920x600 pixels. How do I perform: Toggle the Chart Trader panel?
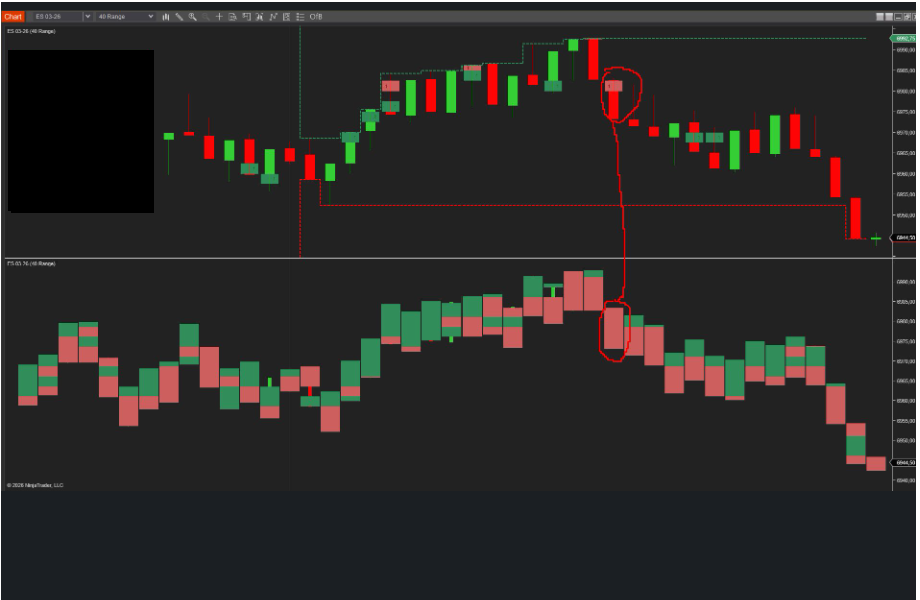pyautogui.click(x=286, y=17)
